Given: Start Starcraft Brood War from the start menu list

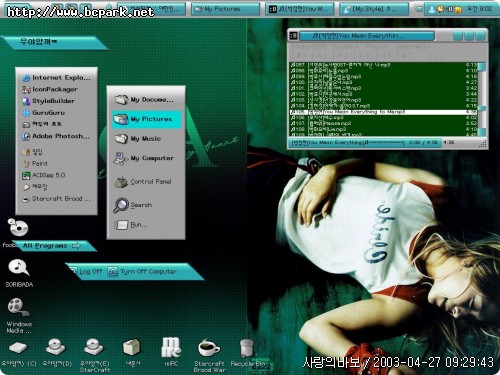Looking at the screenshot, I should pos(56,199).
